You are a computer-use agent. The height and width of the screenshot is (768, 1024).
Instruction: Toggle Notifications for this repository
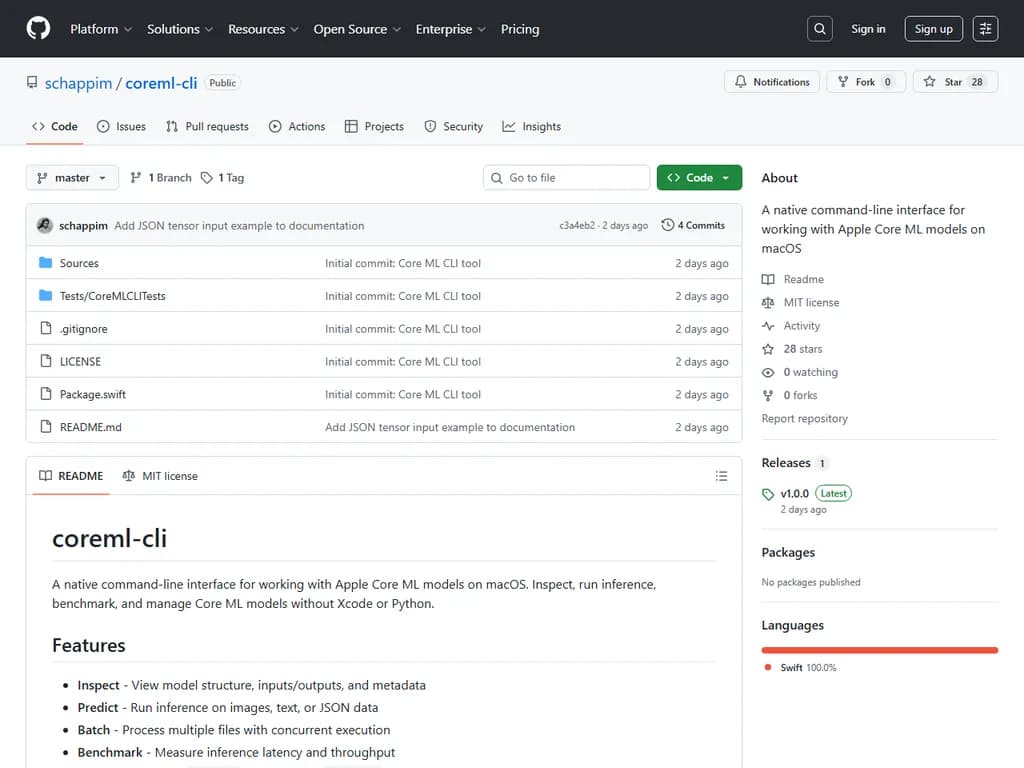[772, 82]
